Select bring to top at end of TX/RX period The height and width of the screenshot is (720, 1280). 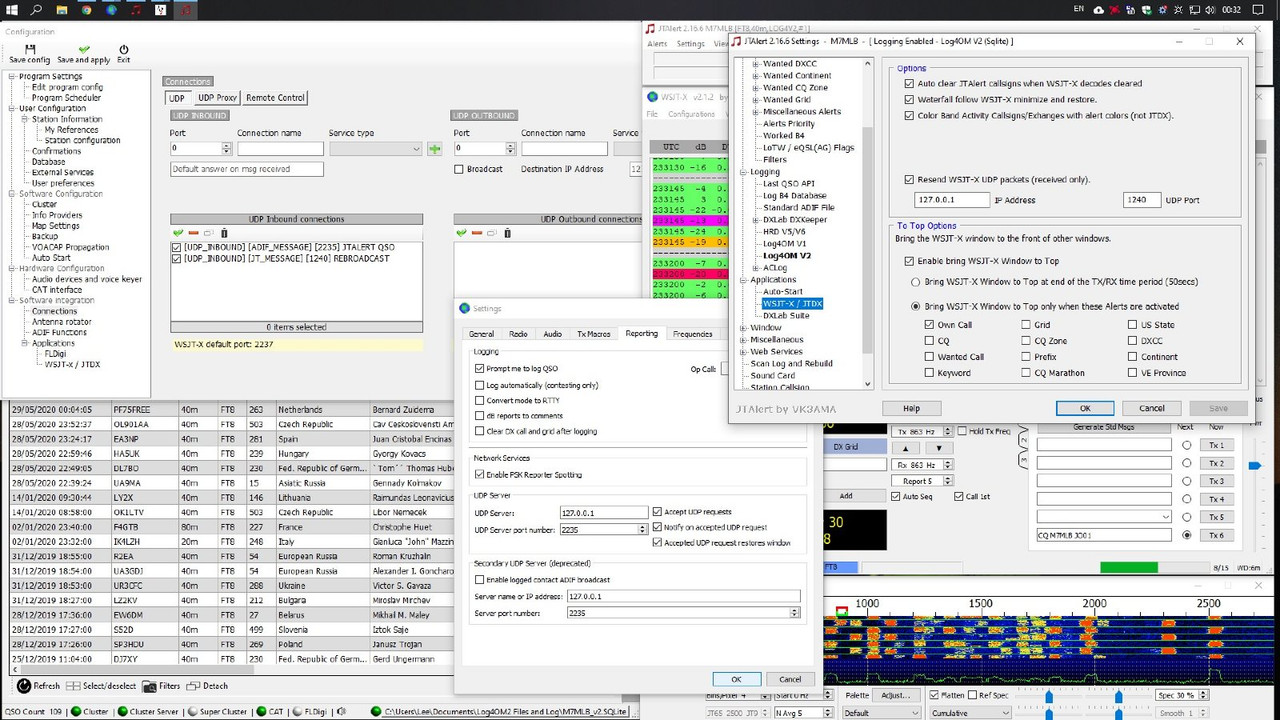click(916, 282)
